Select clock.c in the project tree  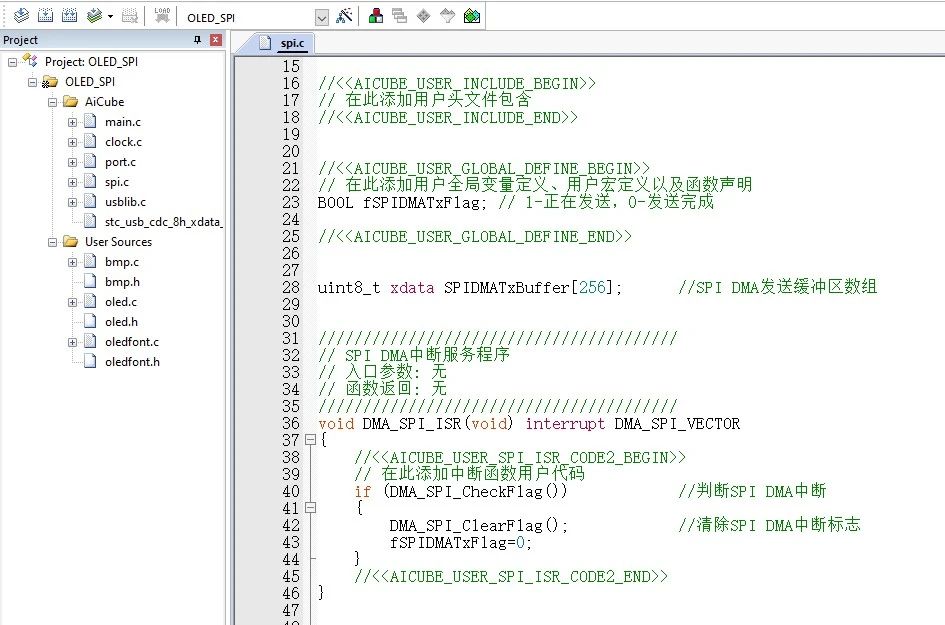pyautogui.click(x=124, y=142)
